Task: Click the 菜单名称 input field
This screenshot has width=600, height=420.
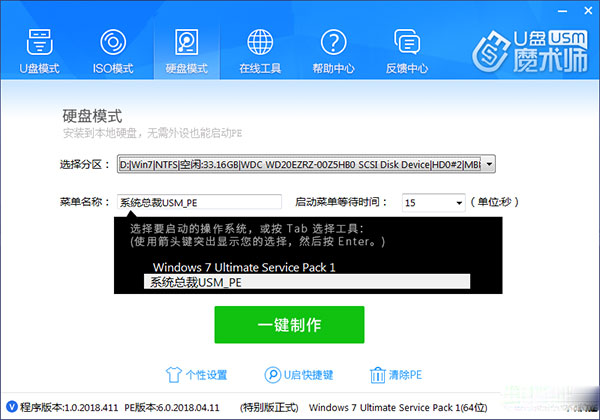Action: click(x=199, y=202)
